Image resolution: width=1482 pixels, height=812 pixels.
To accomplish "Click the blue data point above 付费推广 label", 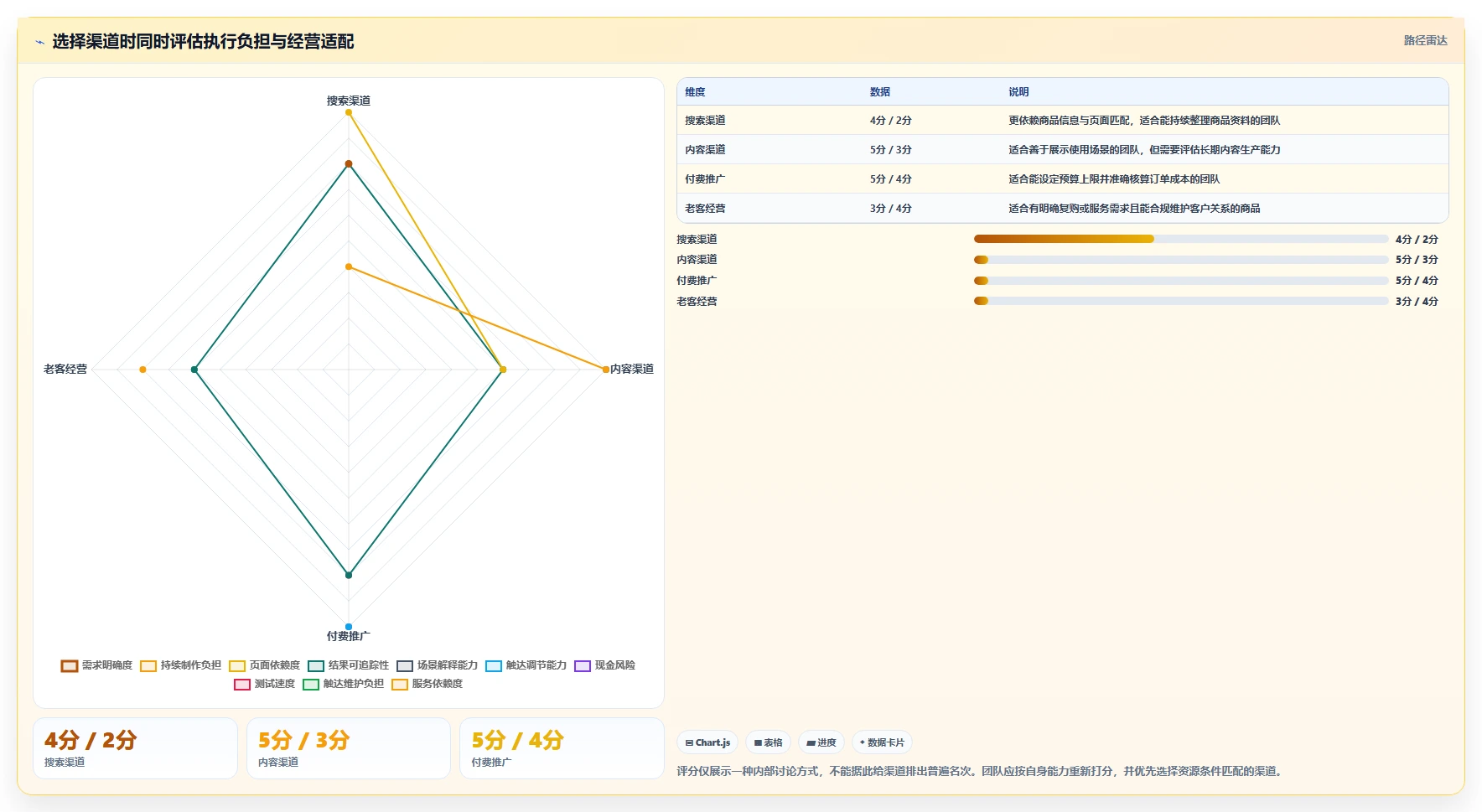I will point(349,627).
